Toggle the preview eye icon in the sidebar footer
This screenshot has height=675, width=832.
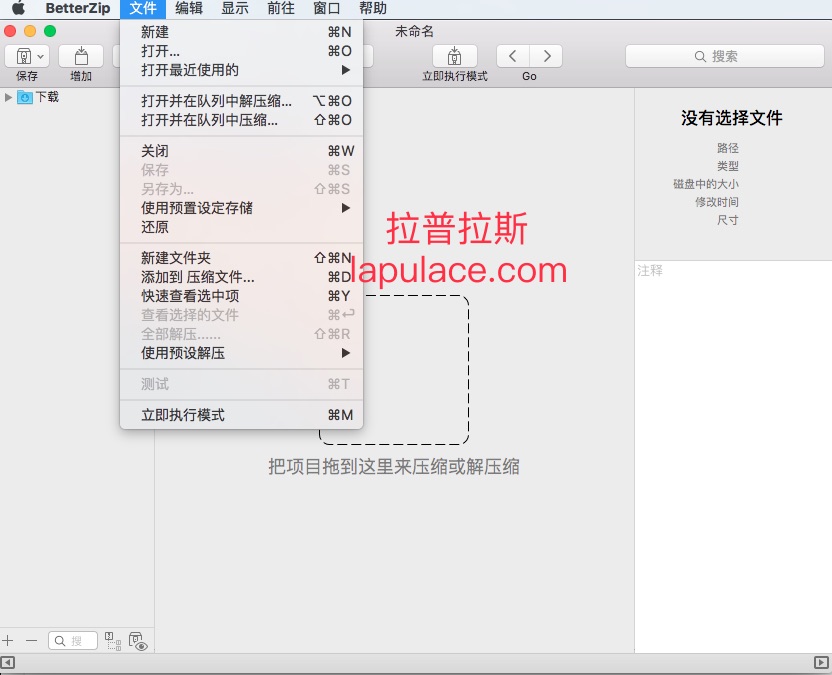(x=138, y=641)
